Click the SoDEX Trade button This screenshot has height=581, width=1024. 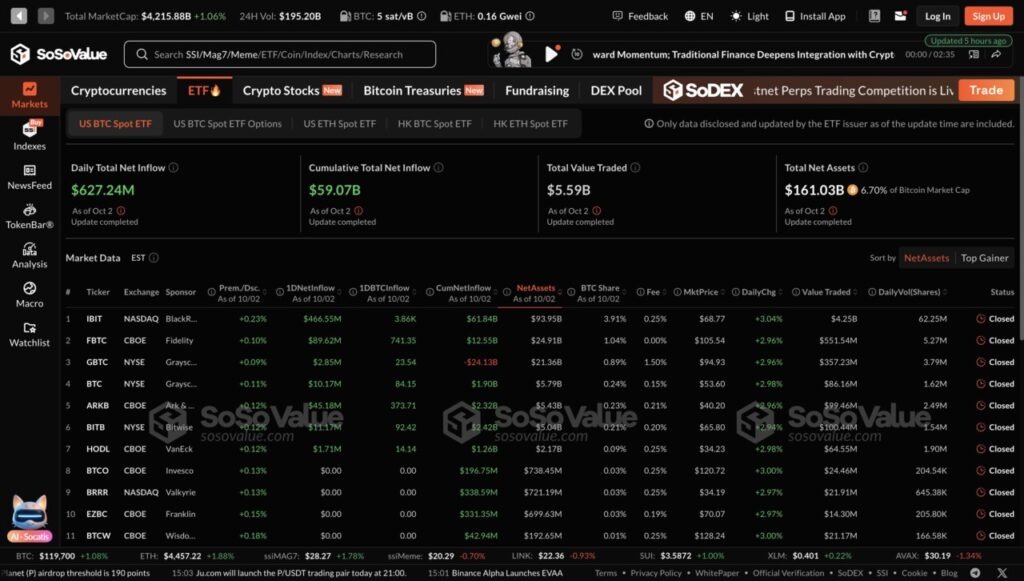pos(986,90)
